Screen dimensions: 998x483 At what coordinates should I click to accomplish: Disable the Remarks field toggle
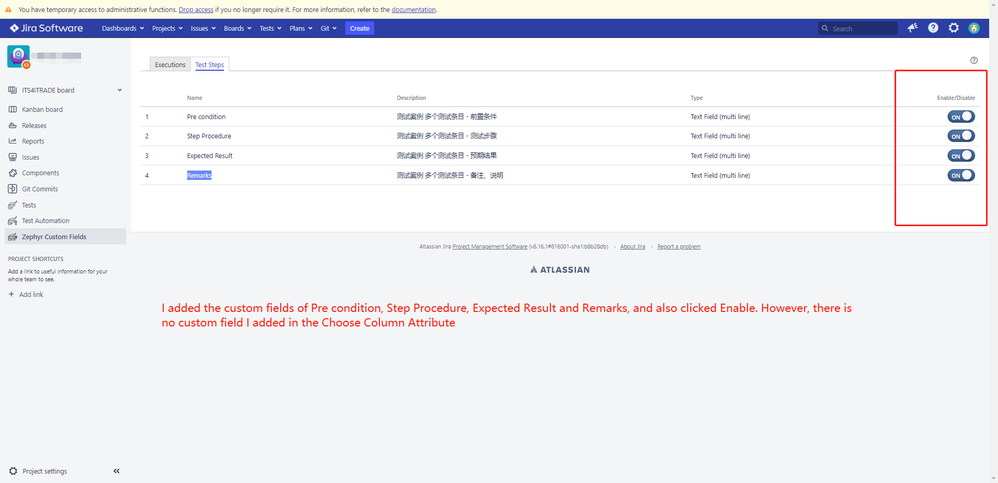[x=961, y=175]
